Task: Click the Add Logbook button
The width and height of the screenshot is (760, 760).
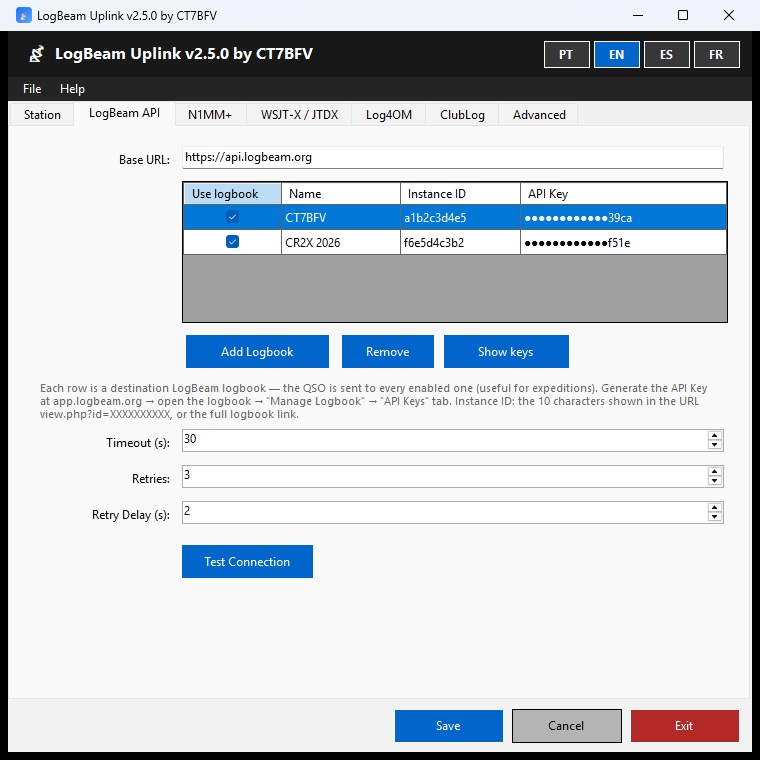Action: pyautogui.click(x=257, y=351)
